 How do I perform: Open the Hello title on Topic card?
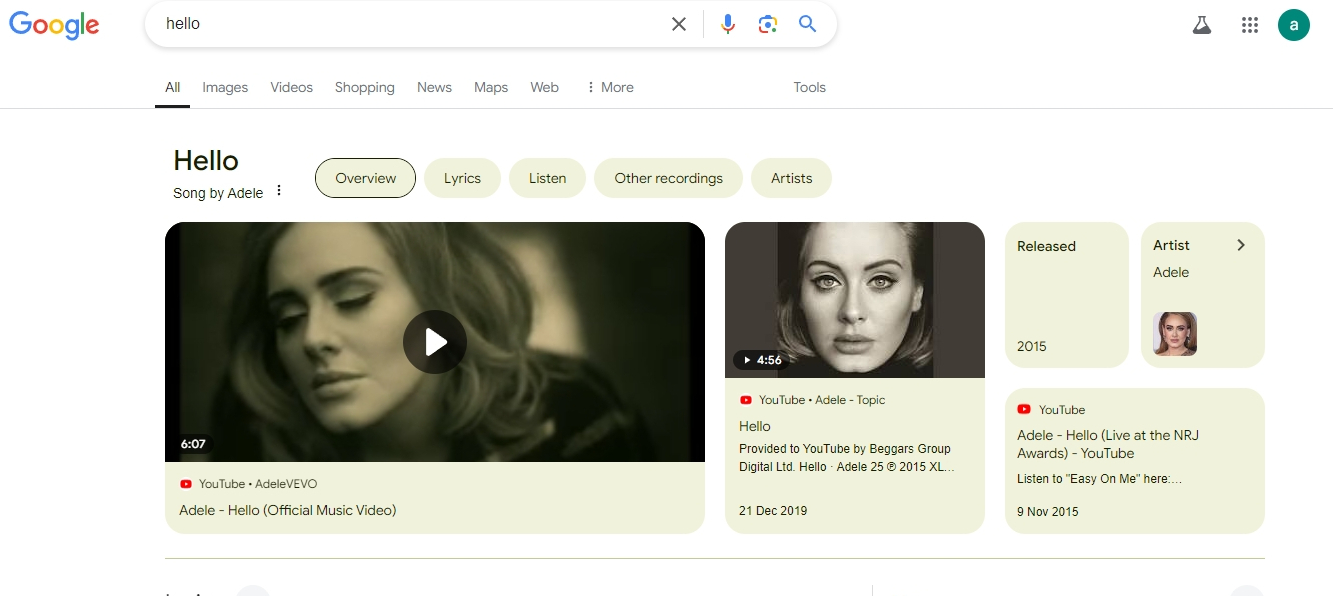click(x=755, y=426)
